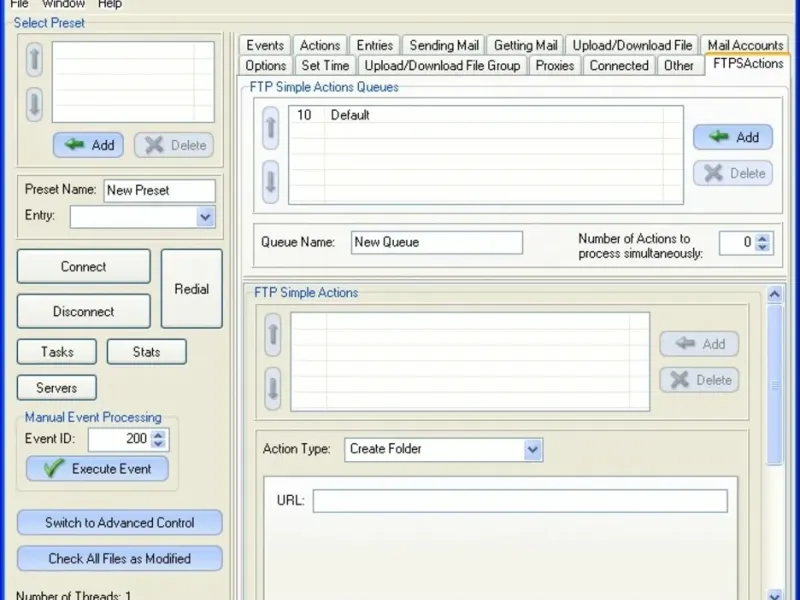Decrease number of simultaneous actions spinner
The width and height of the screenshot is (800, 600).
(762, 247)
